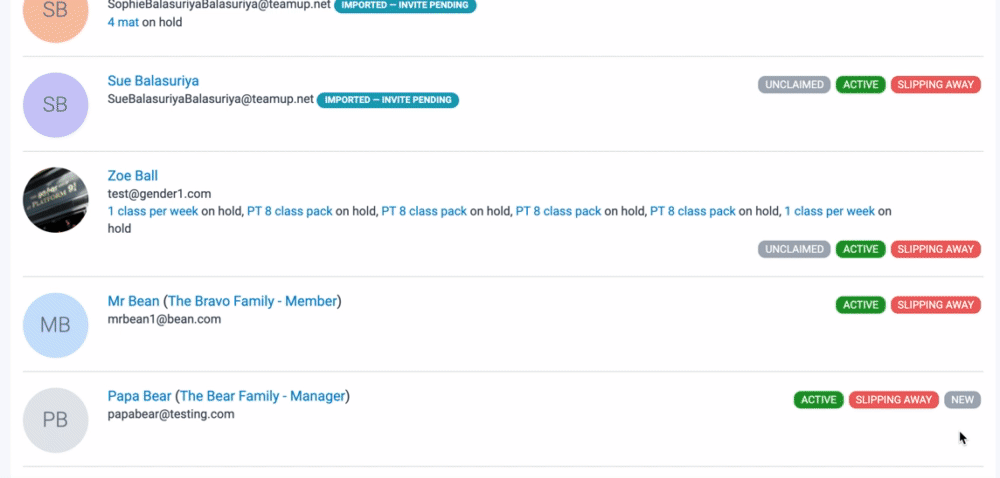Viewport: 1000px width, 478px height.
Task: Click Mr Bean's MB avatar
Action: (55, 325)
